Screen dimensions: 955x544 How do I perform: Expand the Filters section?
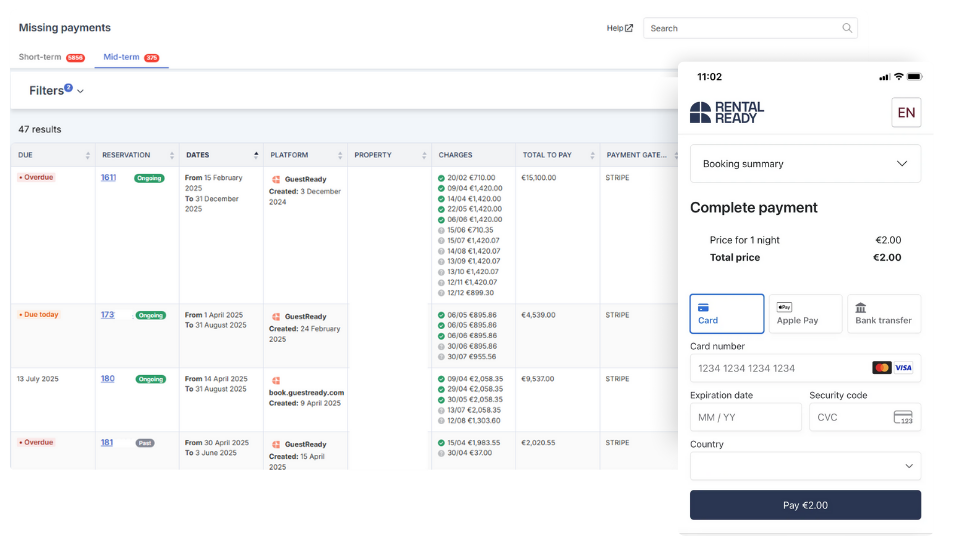coord(56,91)
